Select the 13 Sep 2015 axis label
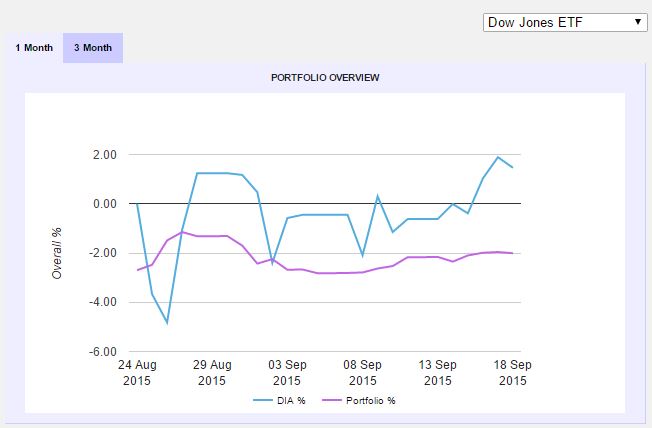The image size is (652, 428). [437, 373]
